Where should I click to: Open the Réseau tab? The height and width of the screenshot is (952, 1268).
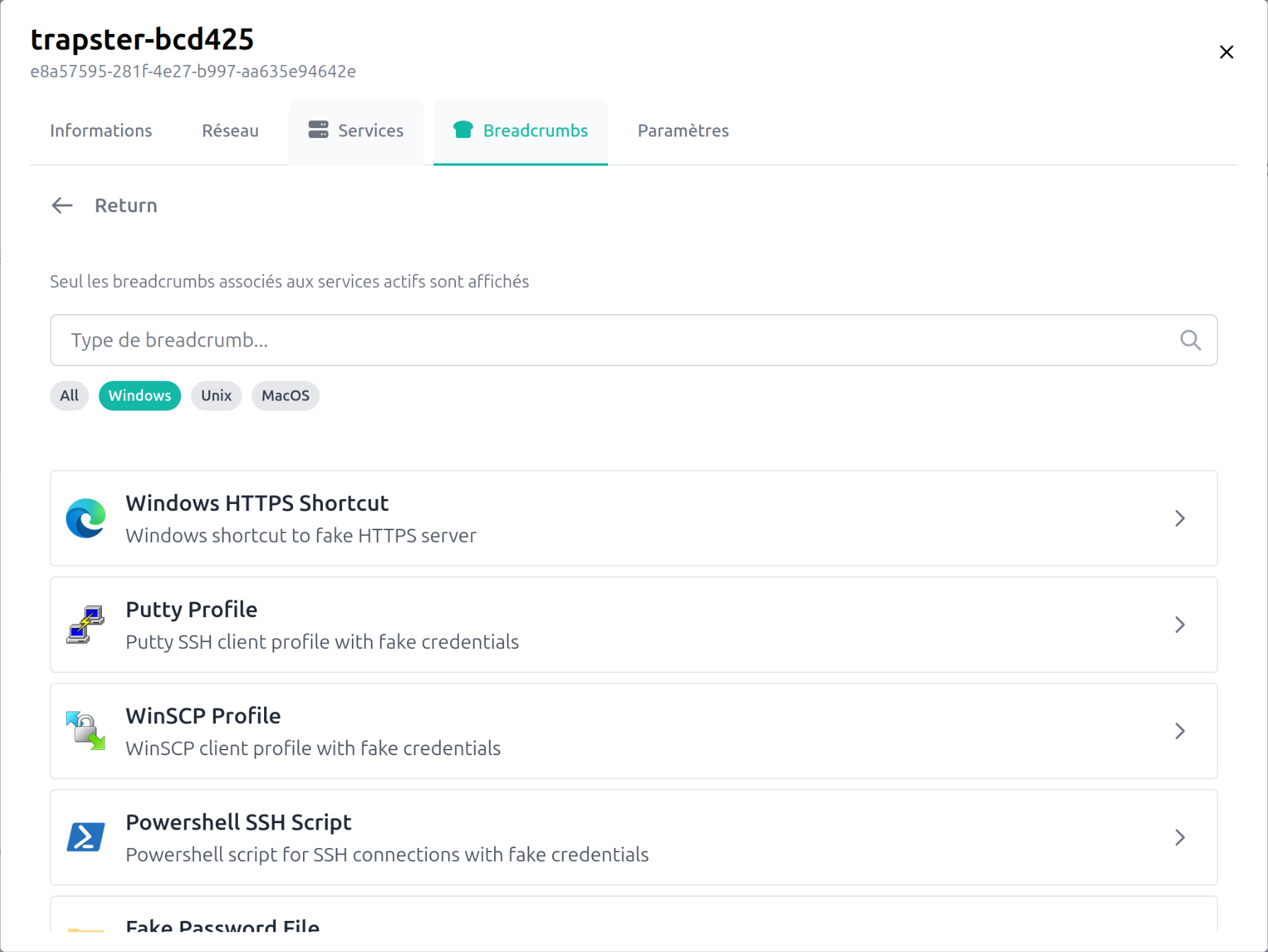(230, 131)
